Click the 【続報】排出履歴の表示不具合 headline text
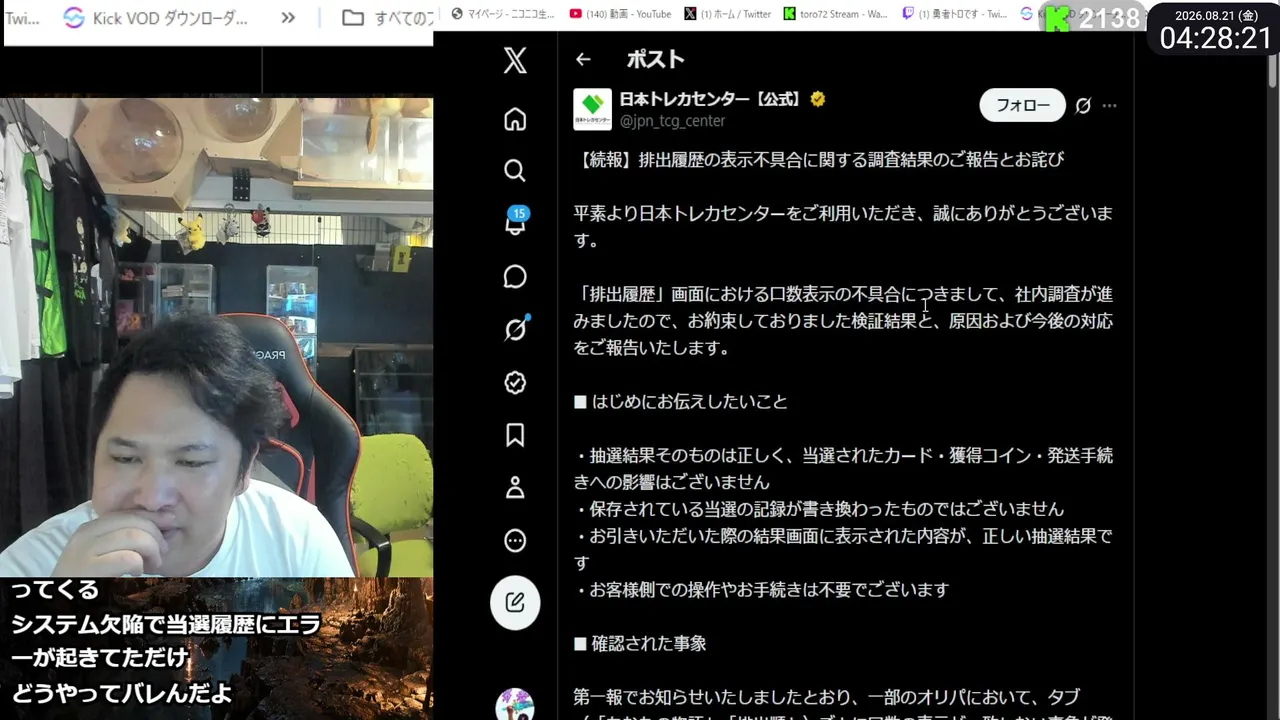Screen dimensions: 1280x720 (819, 159)
